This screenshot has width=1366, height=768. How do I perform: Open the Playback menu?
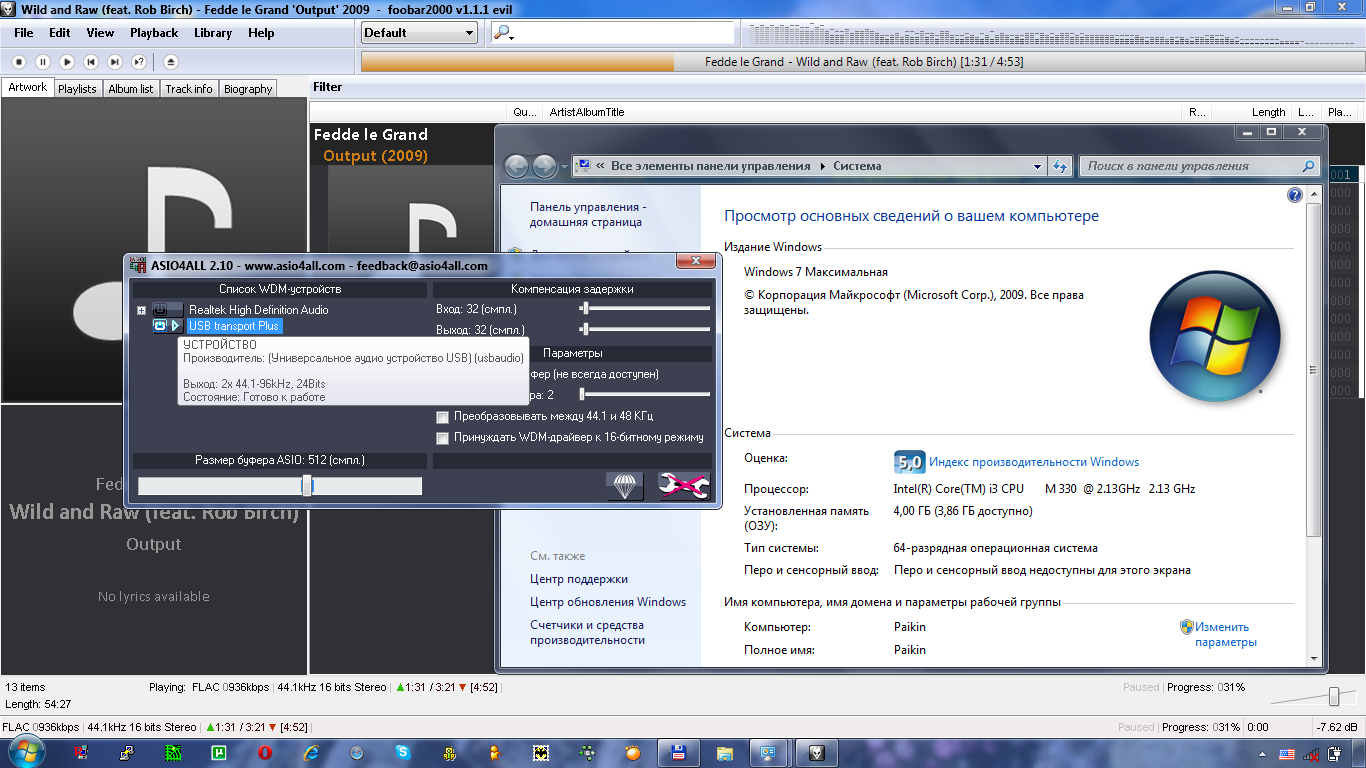pos(154,33)
